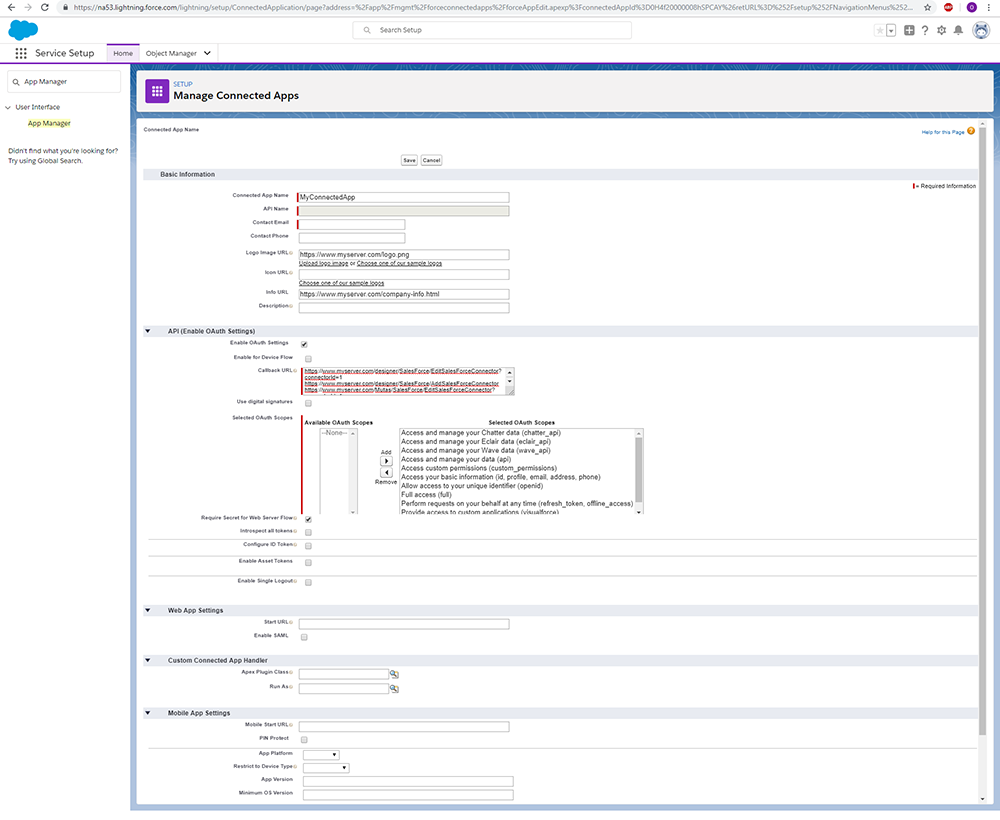This screenshot has height=820, width=1000.
Task: Collapse API (Enable OAuth Settings) section
Action: (x=148, y=332)
